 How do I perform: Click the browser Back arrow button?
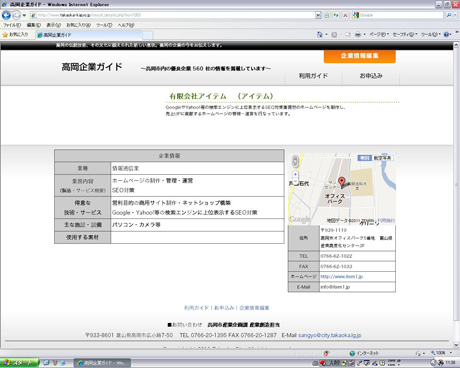[6, 15]
